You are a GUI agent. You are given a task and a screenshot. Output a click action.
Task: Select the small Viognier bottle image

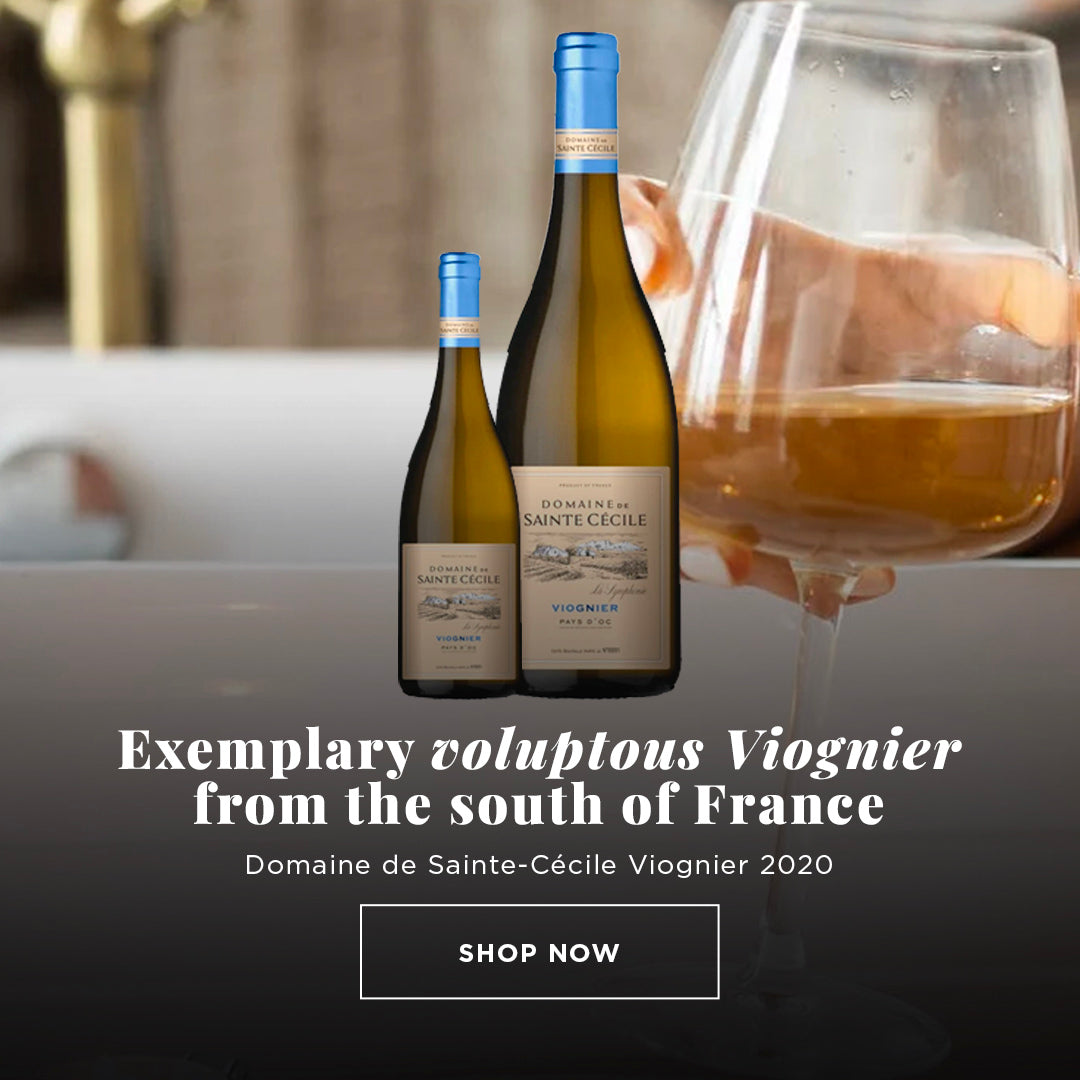pos(459,474)
